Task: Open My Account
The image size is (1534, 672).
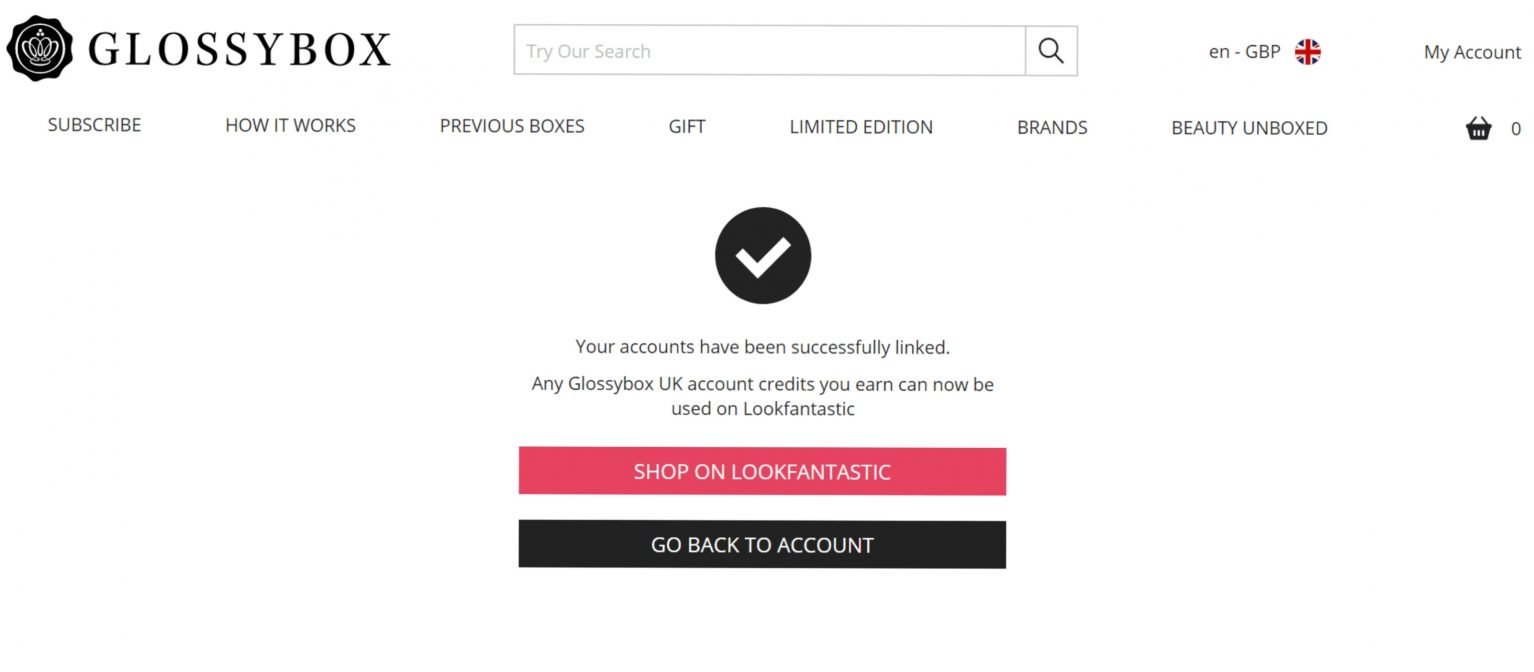Action: [1472, 52]
